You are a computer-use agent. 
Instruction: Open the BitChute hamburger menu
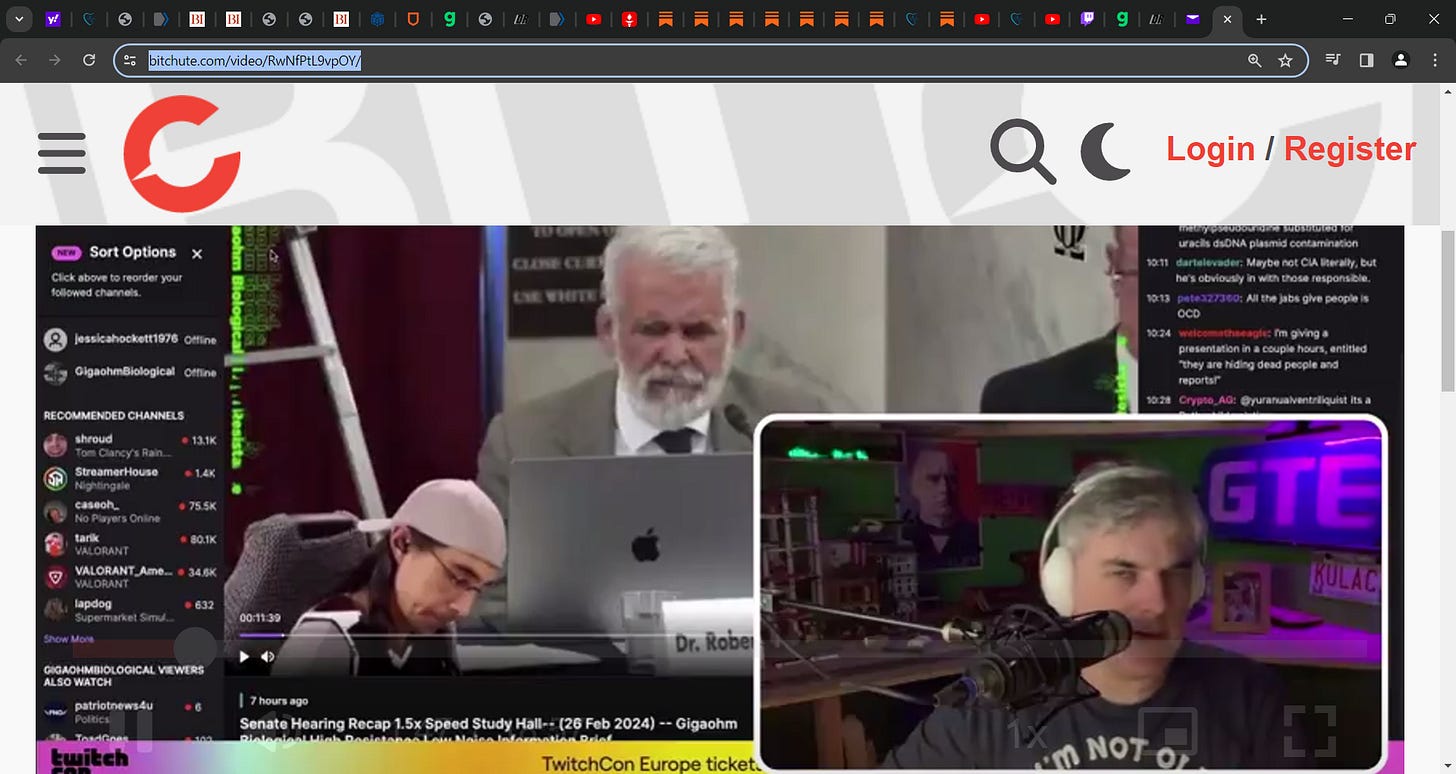click(x=62, y=153)
